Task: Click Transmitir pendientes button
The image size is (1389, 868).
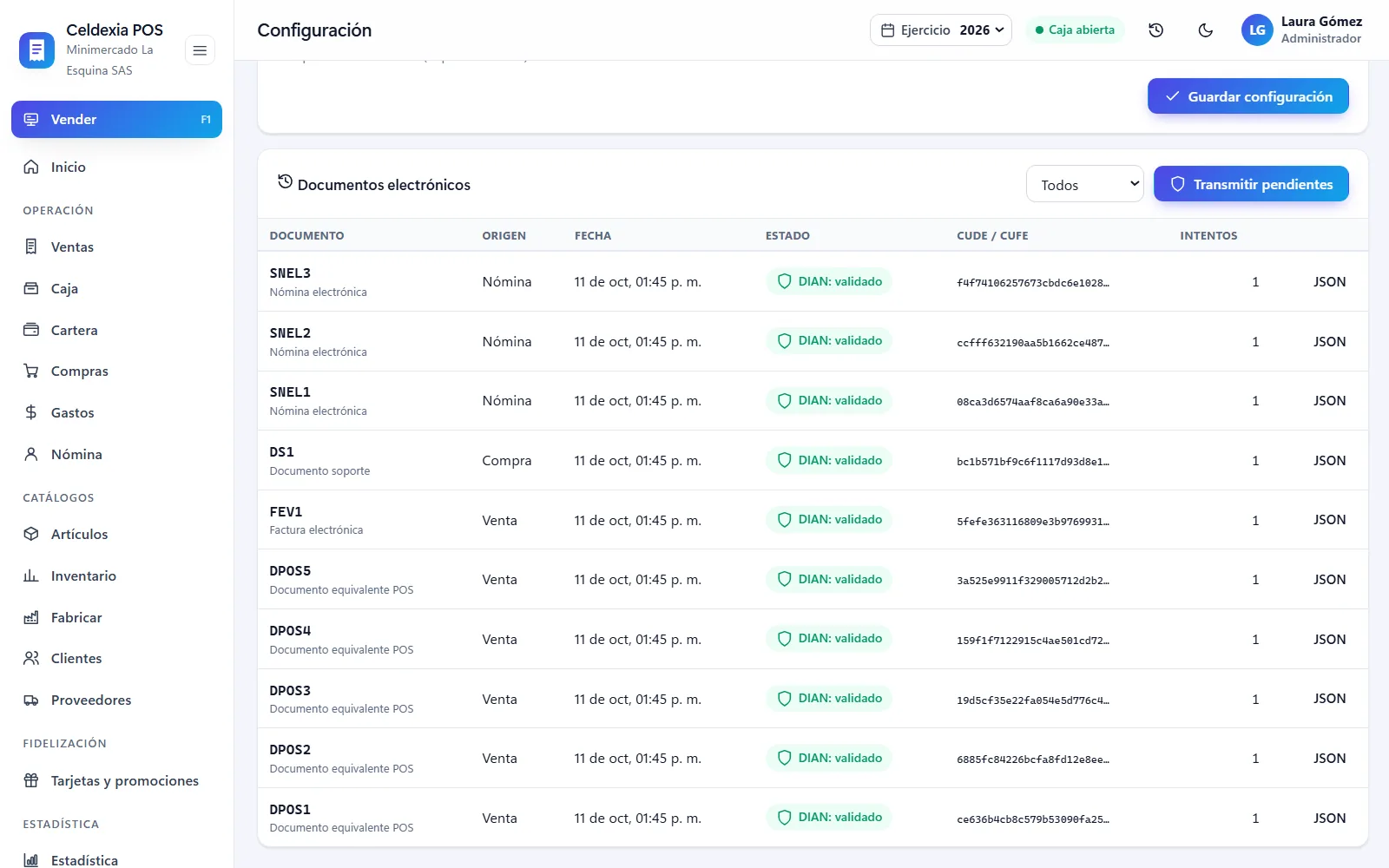Action: [1251, 184]
